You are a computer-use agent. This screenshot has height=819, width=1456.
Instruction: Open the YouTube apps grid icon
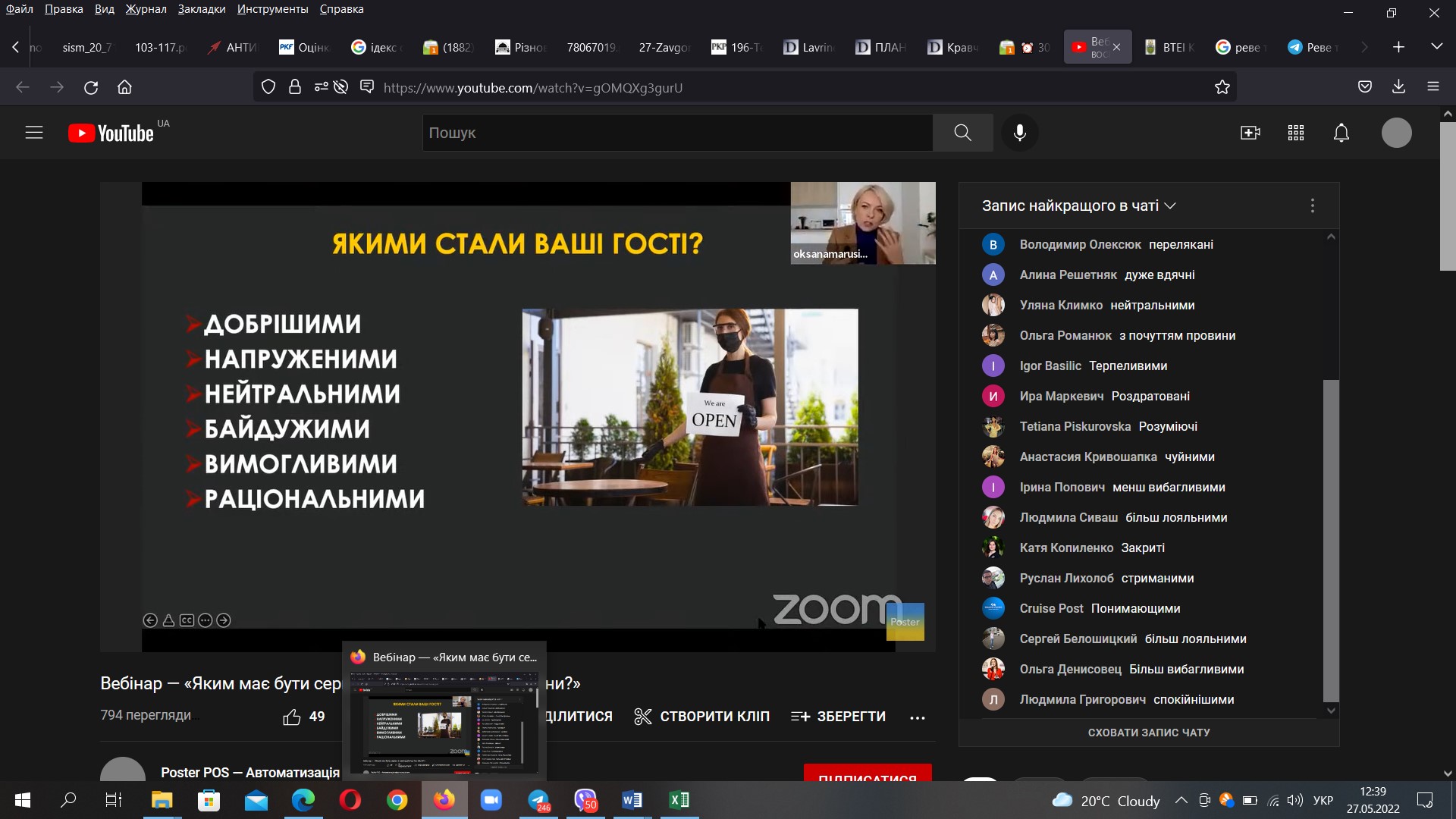(1295, 133)
